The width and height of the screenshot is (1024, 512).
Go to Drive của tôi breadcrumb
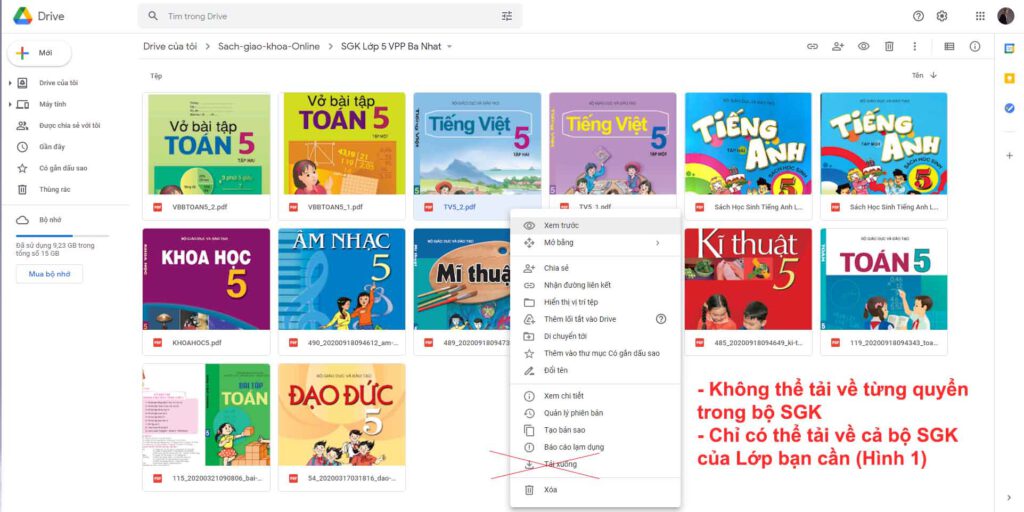(x=170, y=46)
